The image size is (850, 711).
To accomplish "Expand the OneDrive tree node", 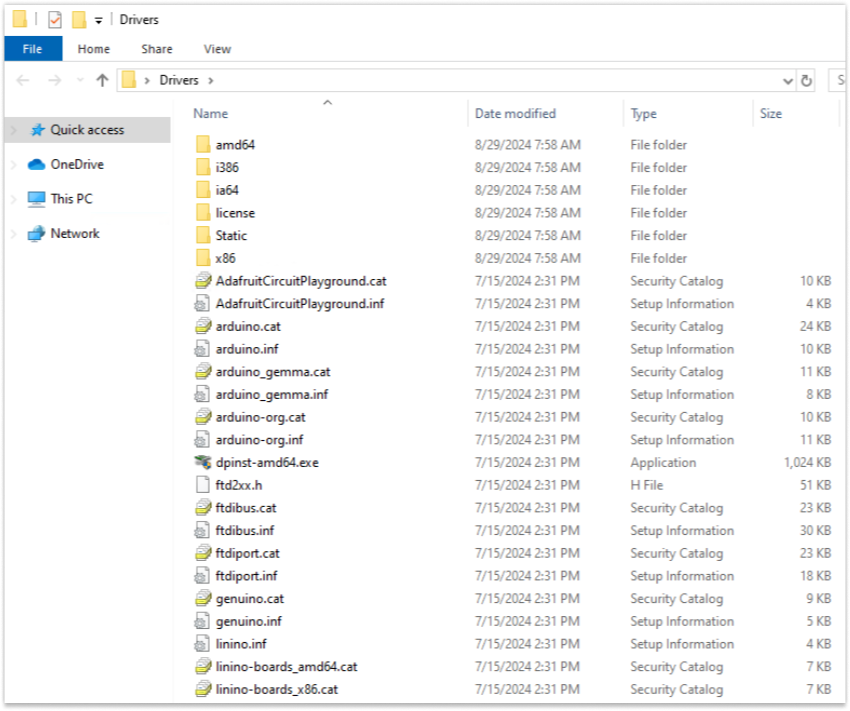I will [15, 165].
